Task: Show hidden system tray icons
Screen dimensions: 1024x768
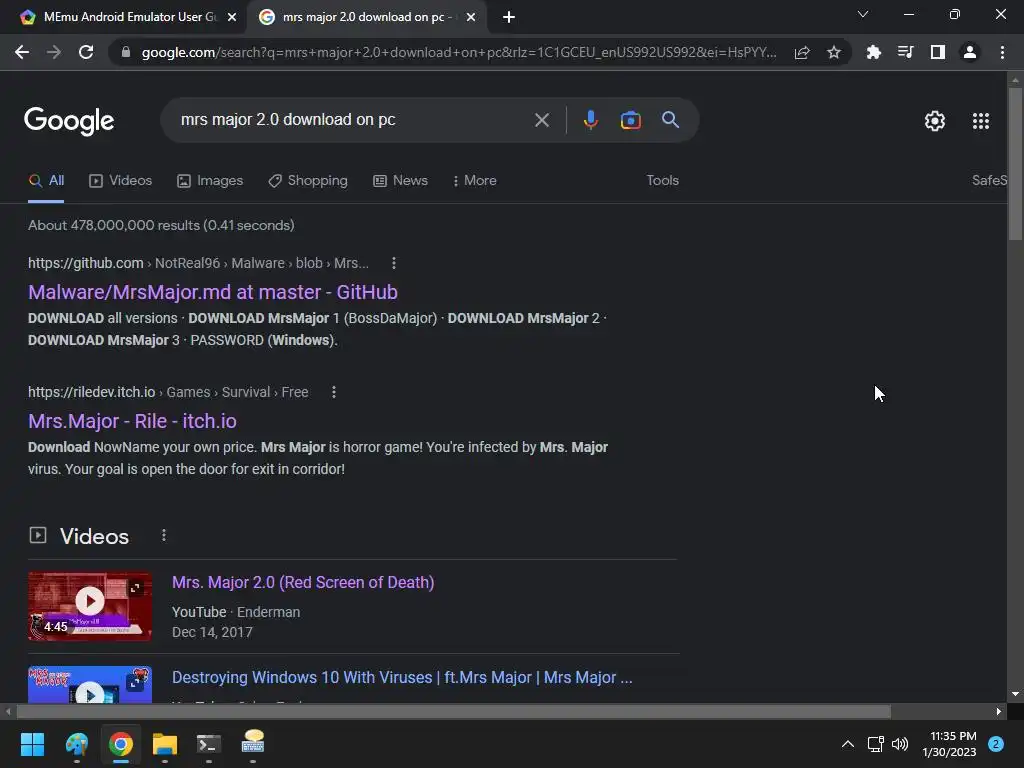Action: [848, 744]
